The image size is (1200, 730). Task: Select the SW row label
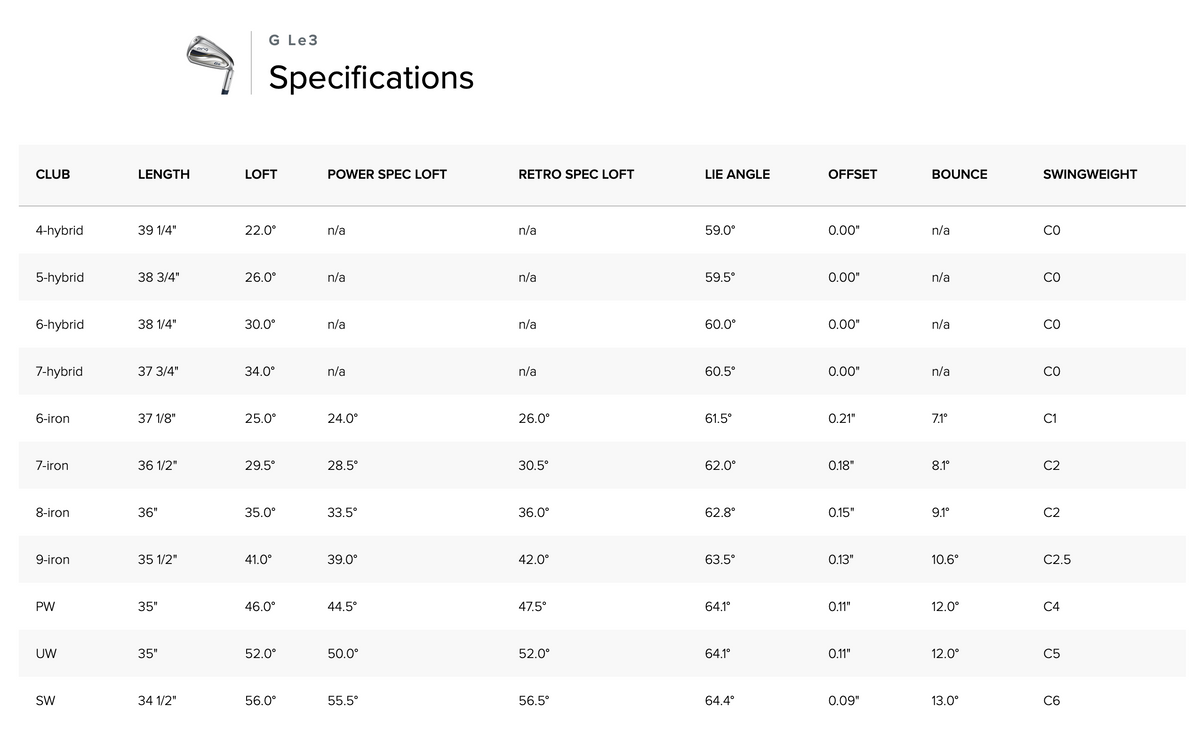(x=45, y=700)
